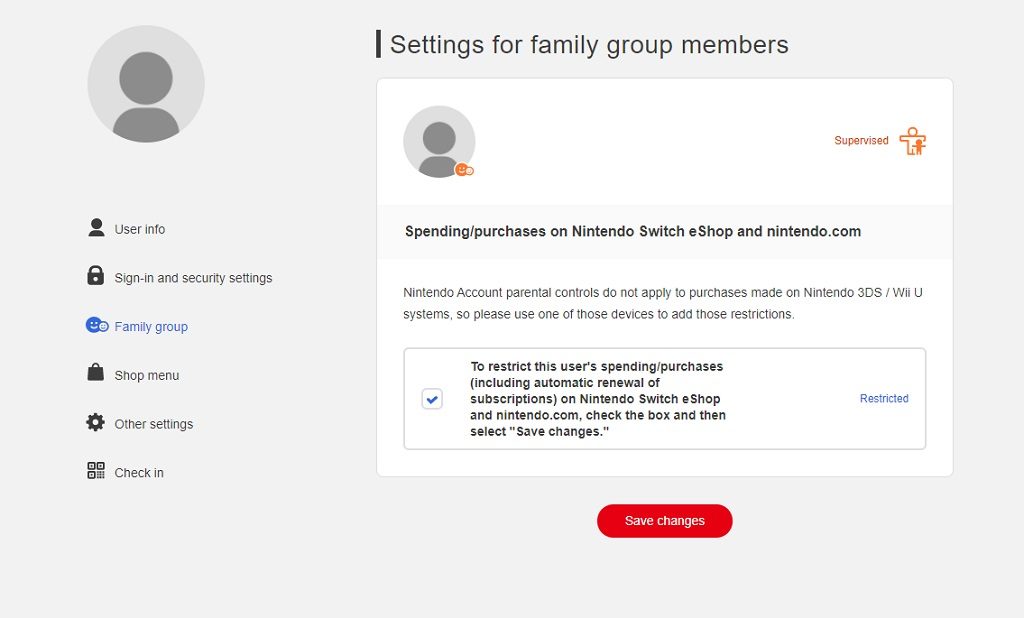1024x618 pixels.
Task: Click the blue Restricted status label
Action: [884, 398]
